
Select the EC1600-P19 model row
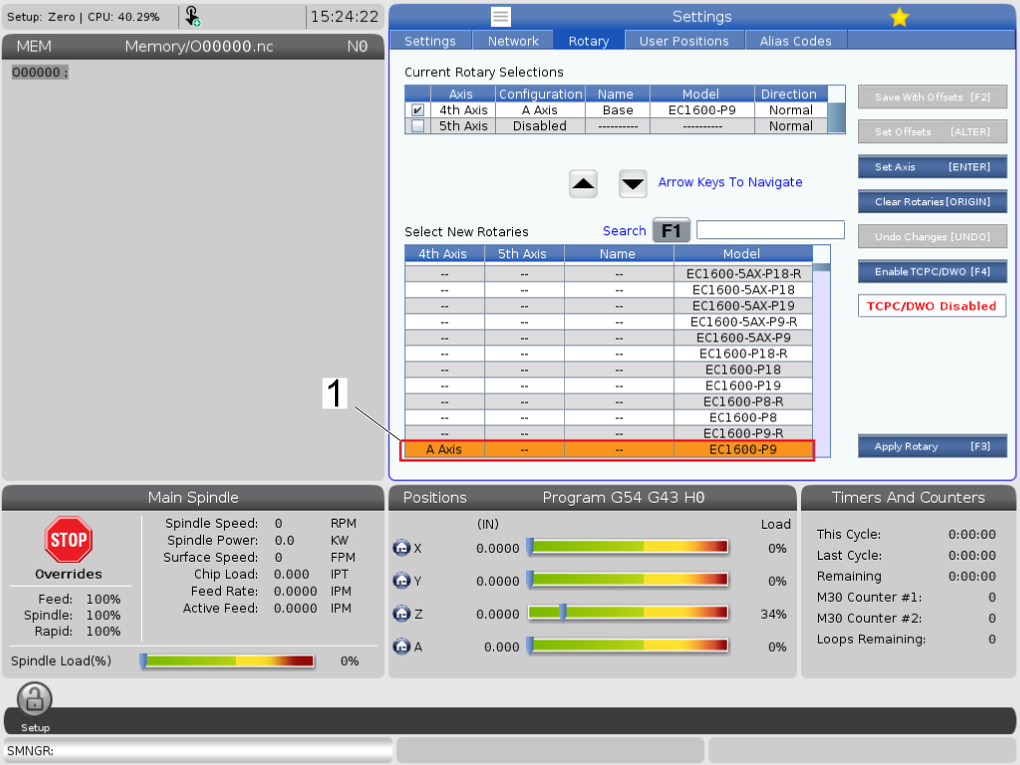tap(609, 385)
